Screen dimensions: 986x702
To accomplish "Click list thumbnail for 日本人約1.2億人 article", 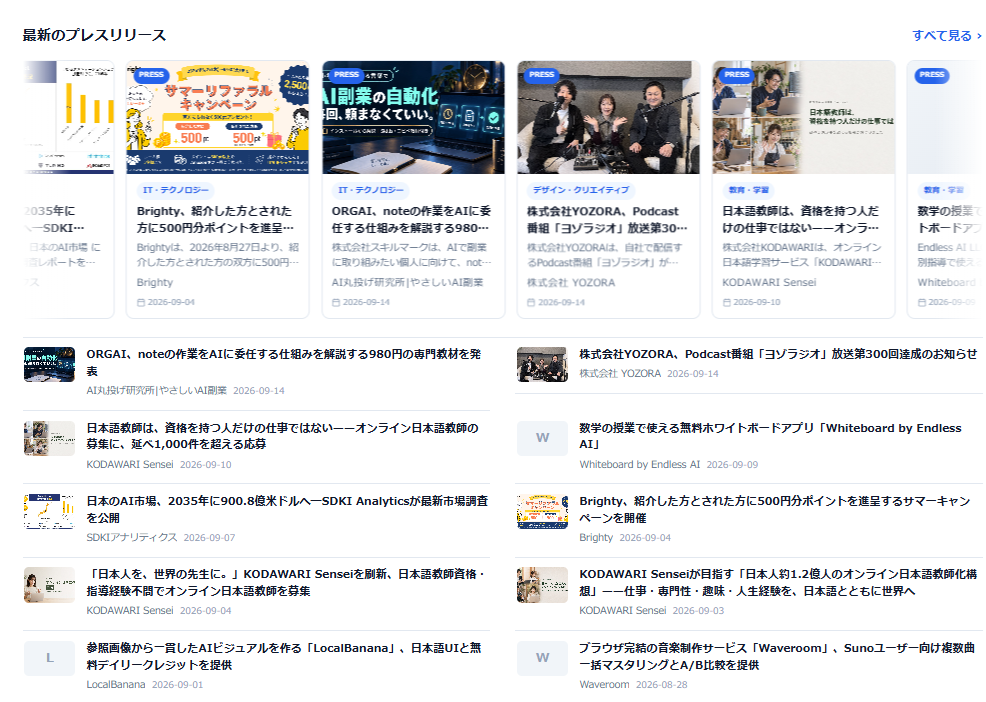I will [x=542, y=585].
